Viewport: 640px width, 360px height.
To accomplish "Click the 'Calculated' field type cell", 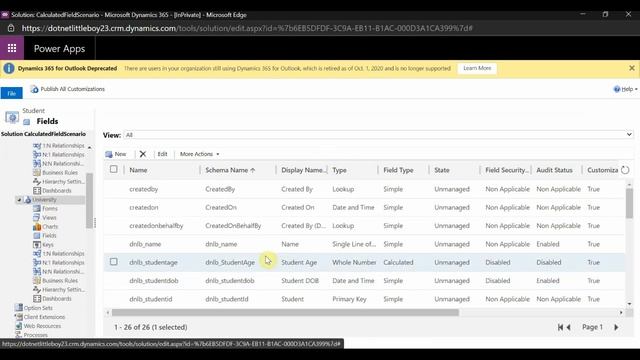I will [x=398, y=262].
